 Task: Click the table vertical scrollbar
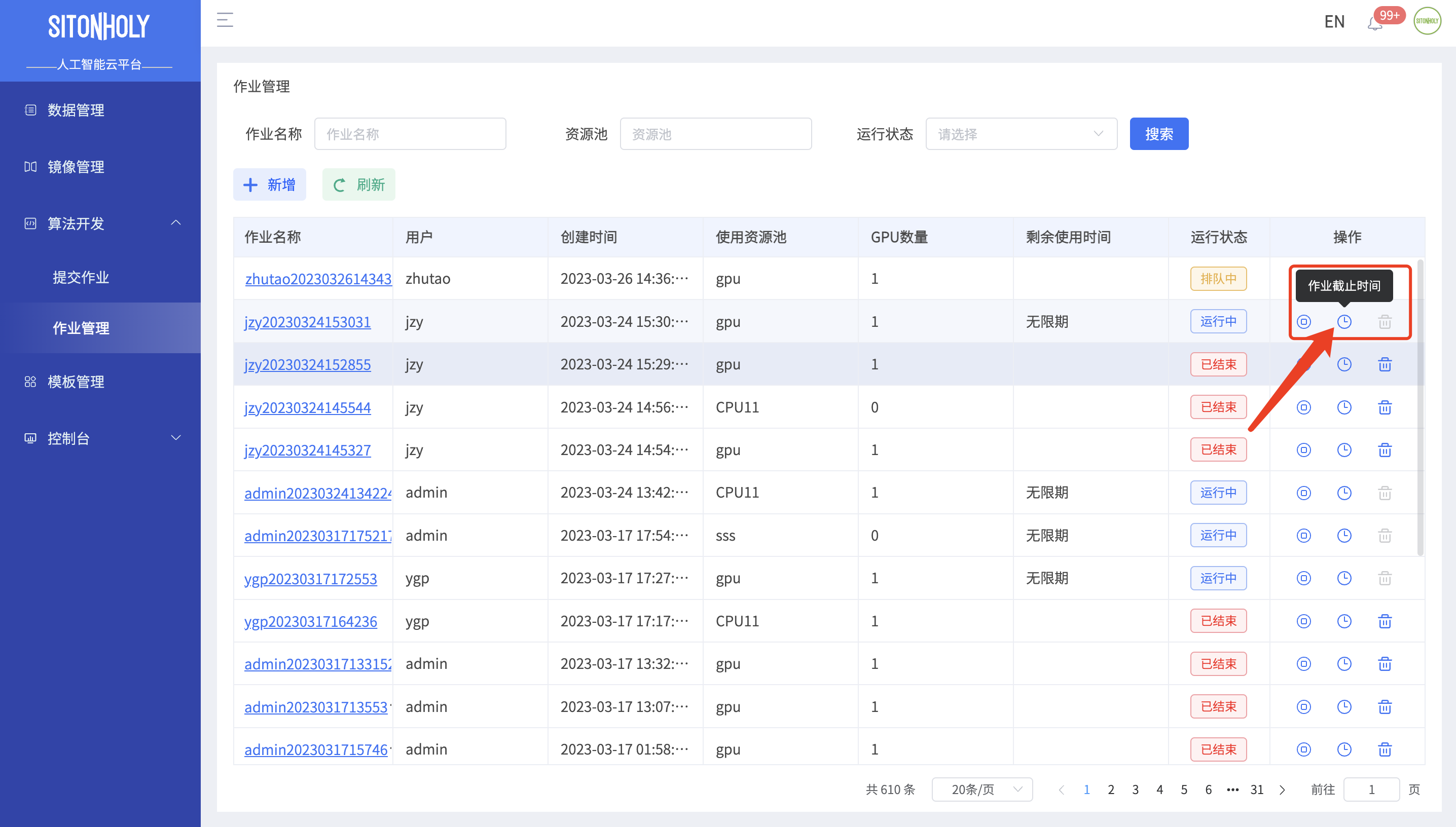1420,407
